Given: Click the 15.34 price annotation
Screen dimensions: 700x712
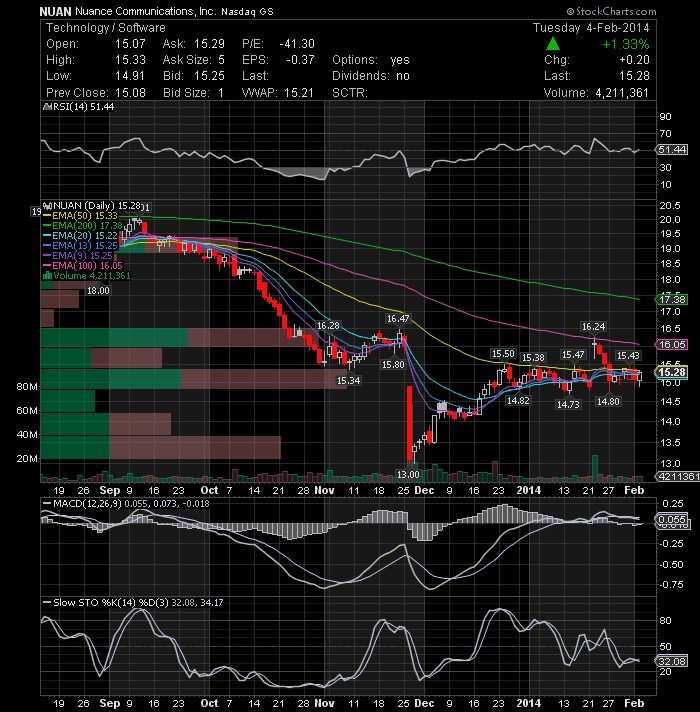Looking at the screenshot, I should (x=348, y=381).
